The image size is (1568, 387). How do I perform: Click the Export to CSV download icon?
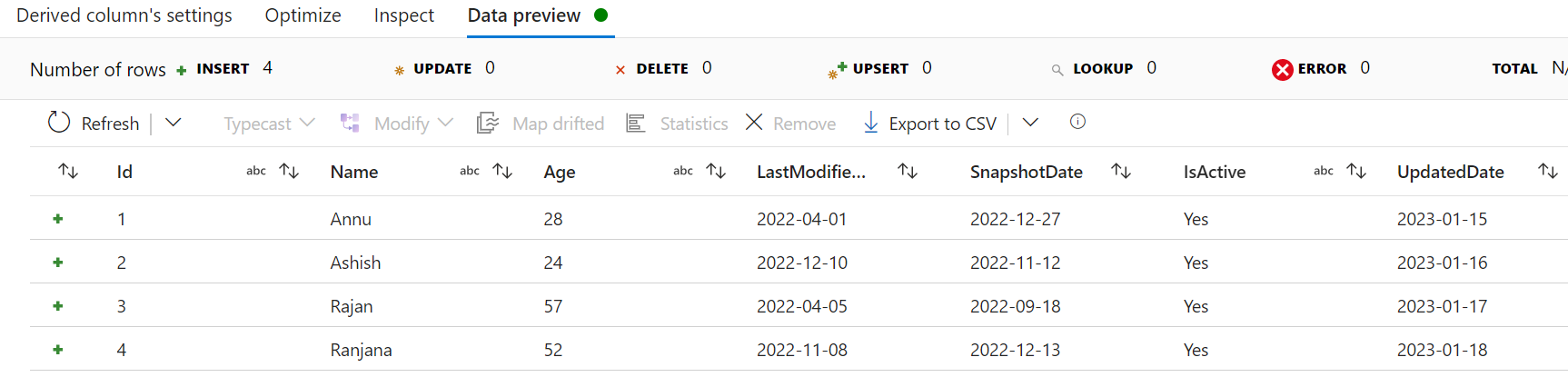870,123
